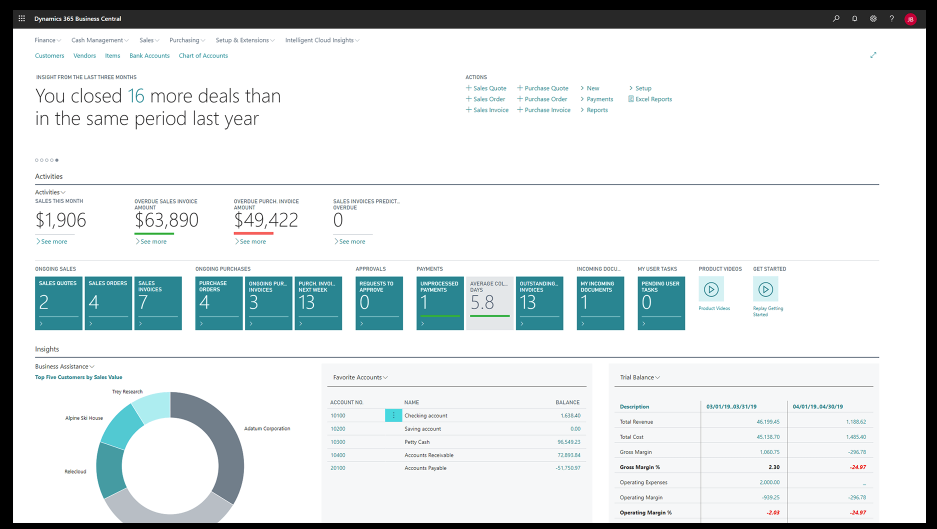Screen dimensions: 937x529
Task: Expand the Business Assistance dropdown
Action: pos(65,366)
